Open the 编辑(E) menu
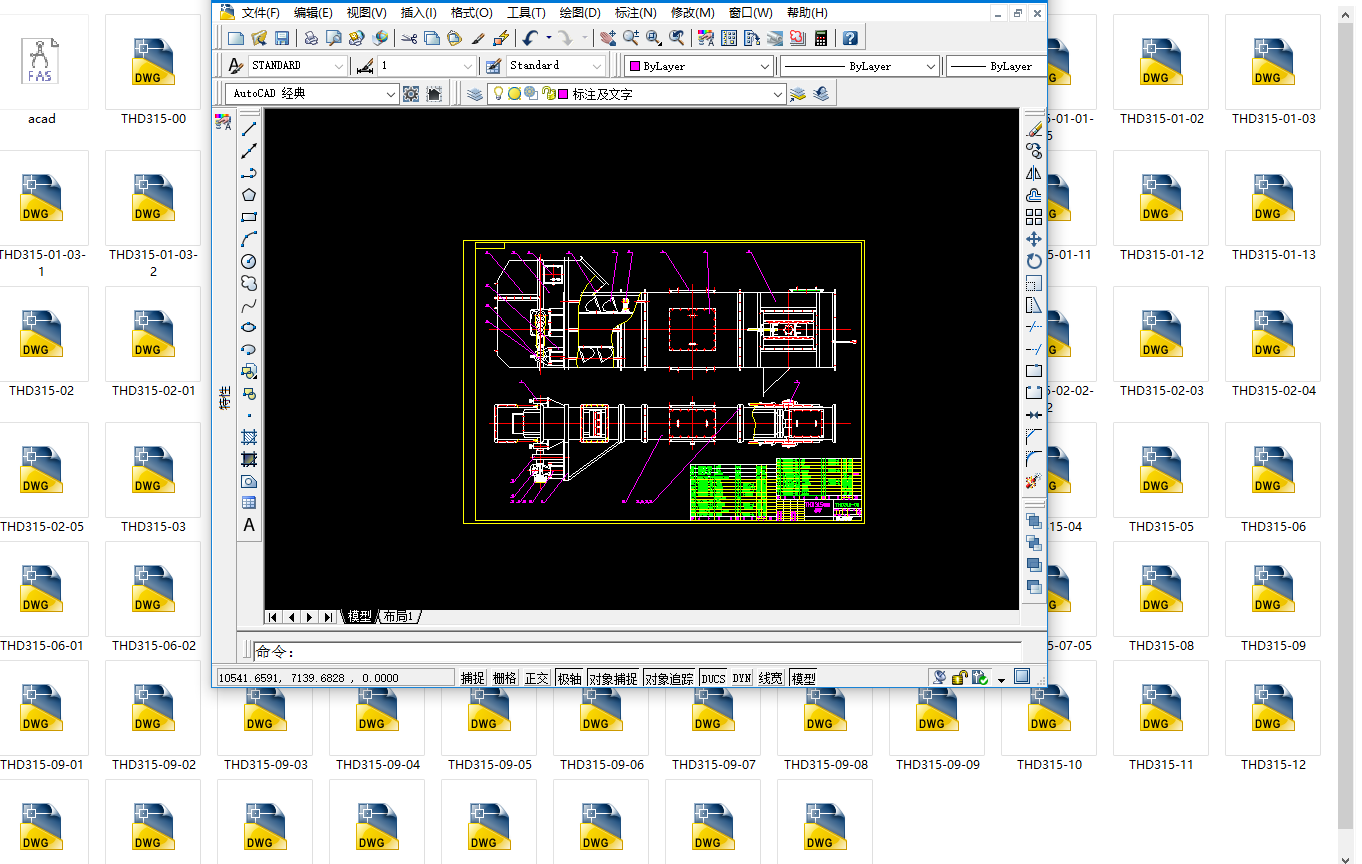 coord(313,13)
